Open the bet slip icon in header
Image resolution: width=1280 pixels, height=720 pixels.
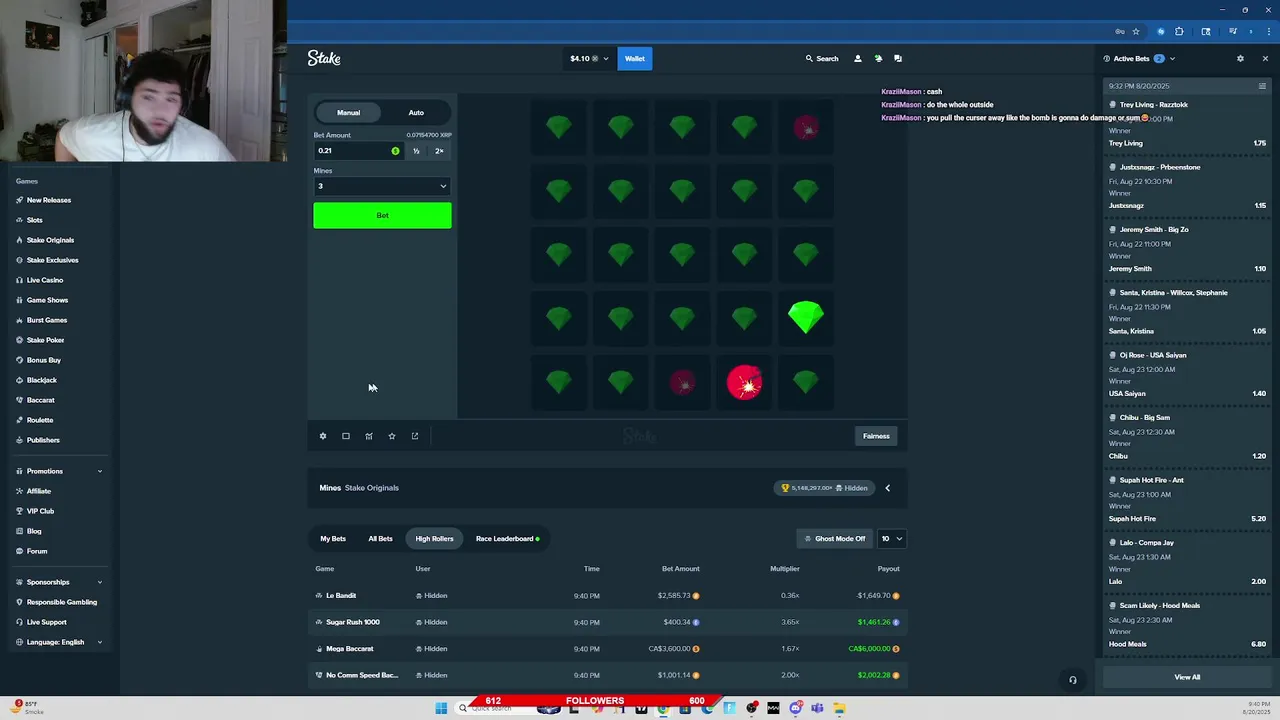pos(898,58)
